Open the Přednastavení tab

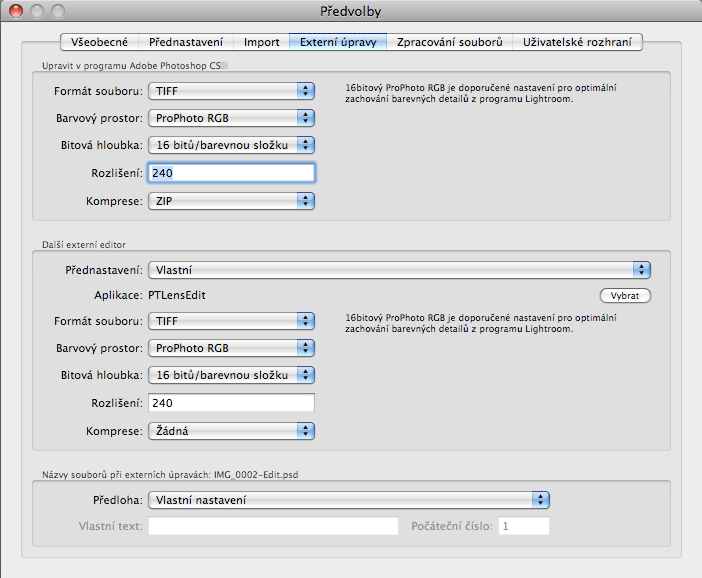click(185, 42)
